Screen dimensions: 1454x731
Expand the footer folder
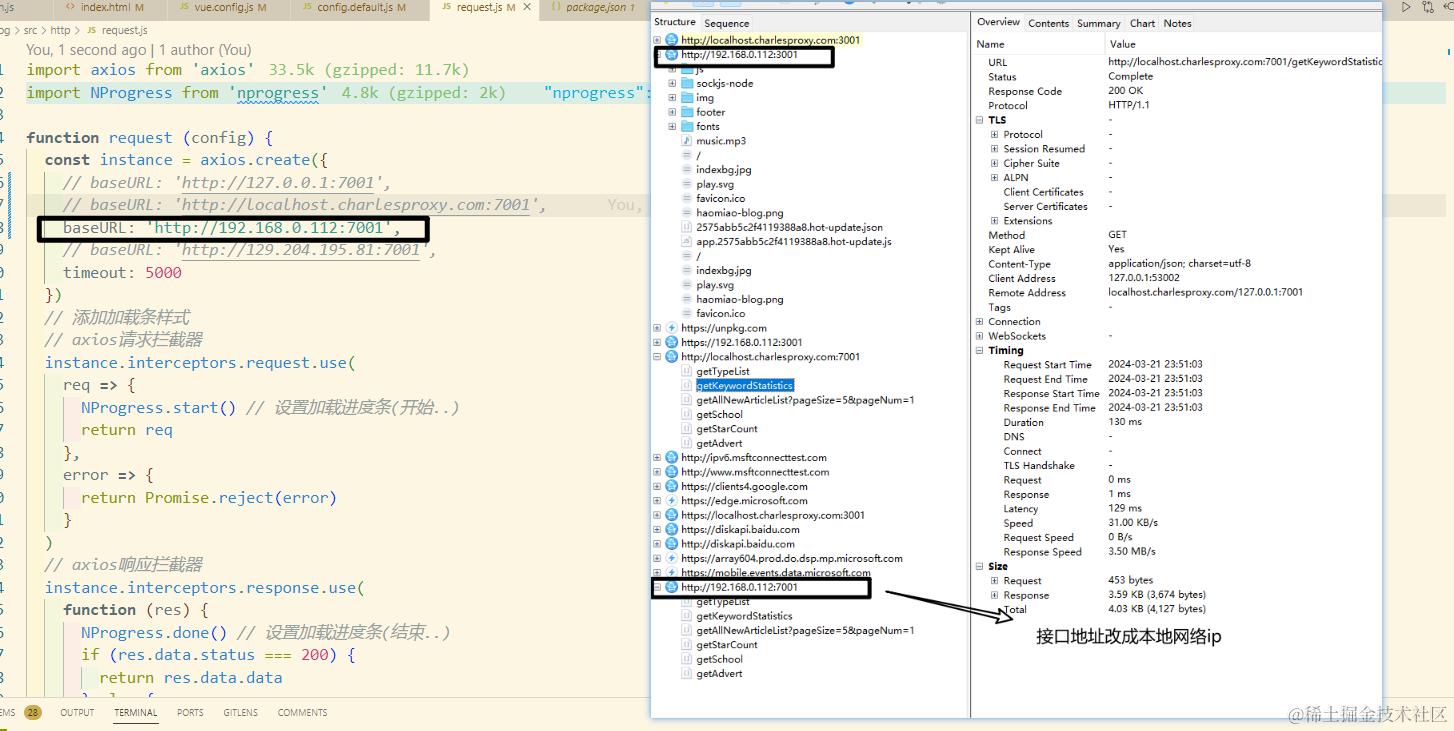pyautogui.click(x=673, y=113)
